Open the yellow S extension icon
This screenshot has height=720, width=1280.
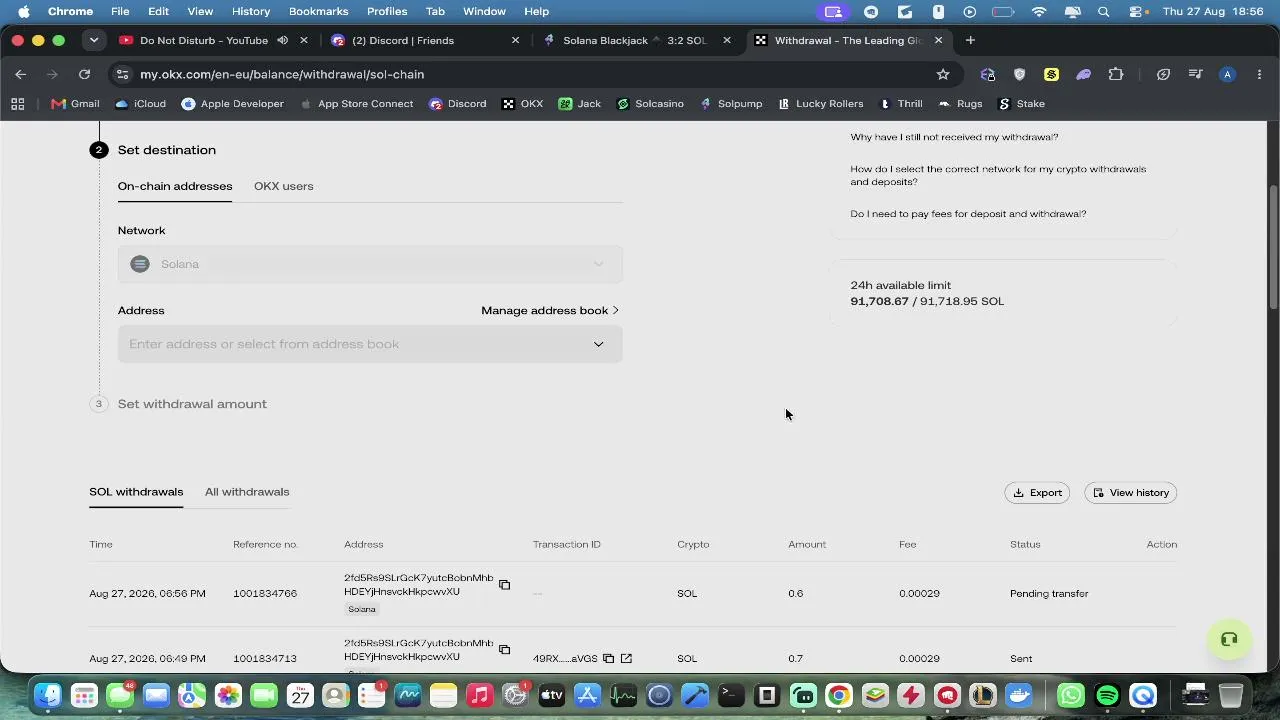[x=1051, y=74]
